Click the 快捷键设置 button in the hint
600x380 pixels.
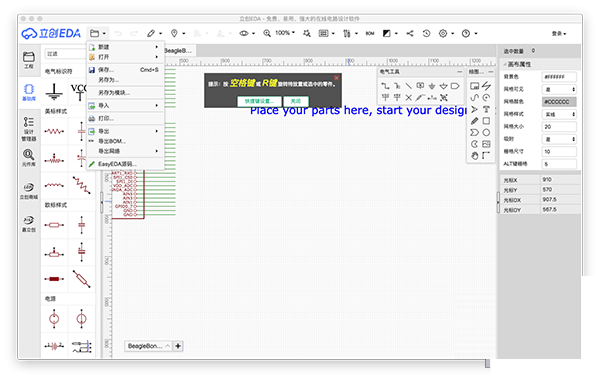(259, 101)
